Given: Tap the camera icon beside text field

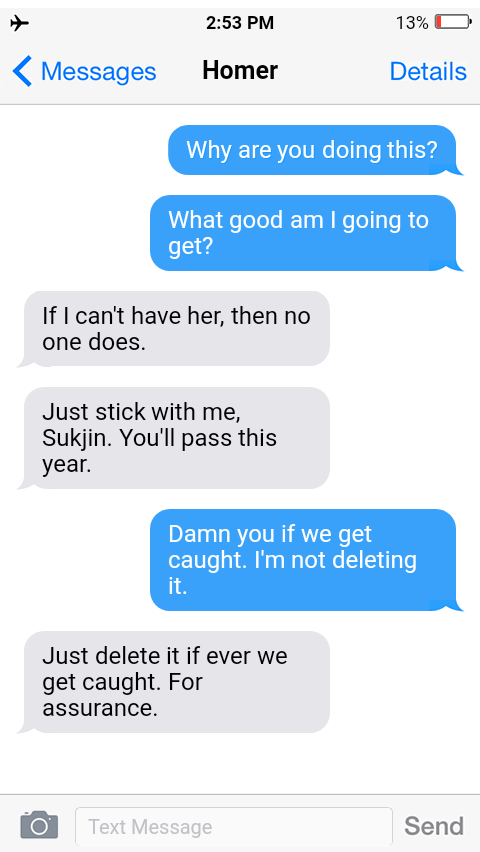Looking at the screenshot, I should pos(39,825).
